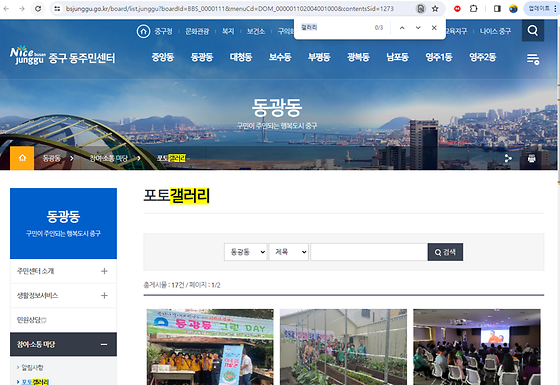The width and height of the screenshot is (560, 385).
Task: Open the Chrome profile avatar
Action: pos(513,9)
